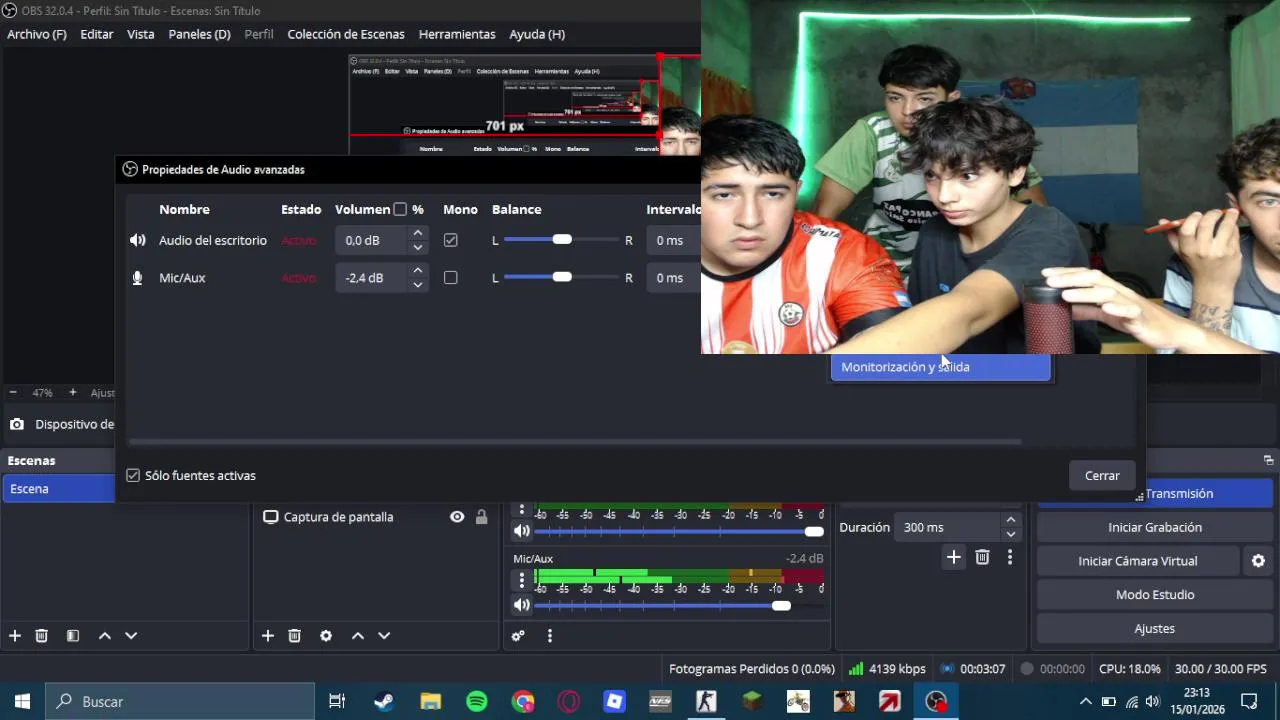The height and width of the screenshot is (720, 1280).
Task: Move scene up arrow in Escenas panel
Action: 104,636
